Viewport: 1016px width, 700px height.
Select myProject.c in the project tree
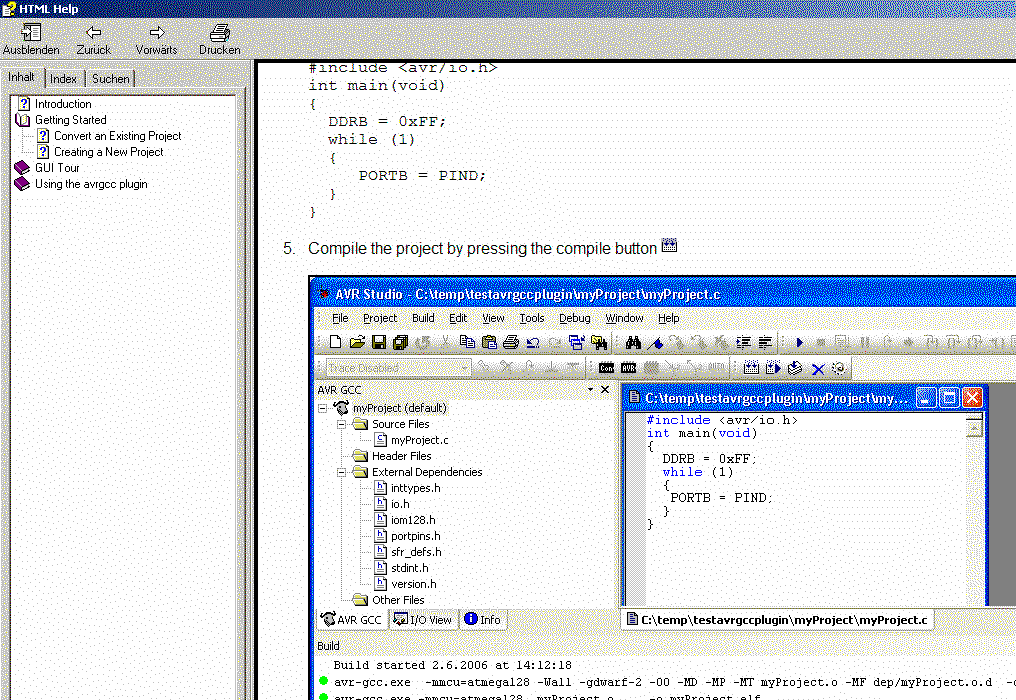[419, 440]
